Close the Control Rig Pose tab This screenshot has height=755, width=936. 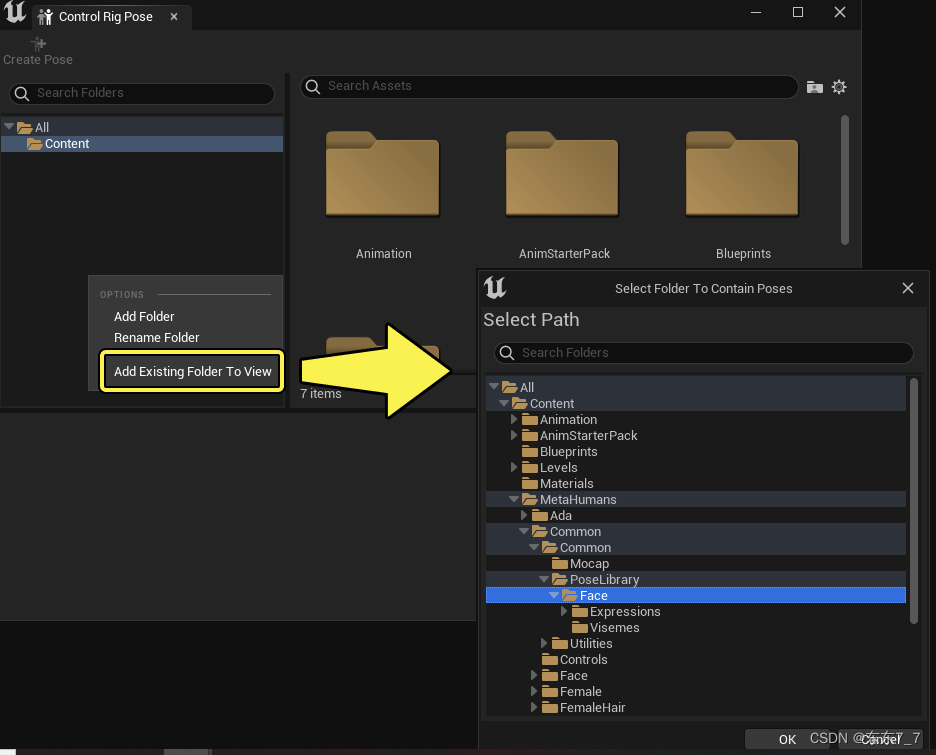click(174, 17)
